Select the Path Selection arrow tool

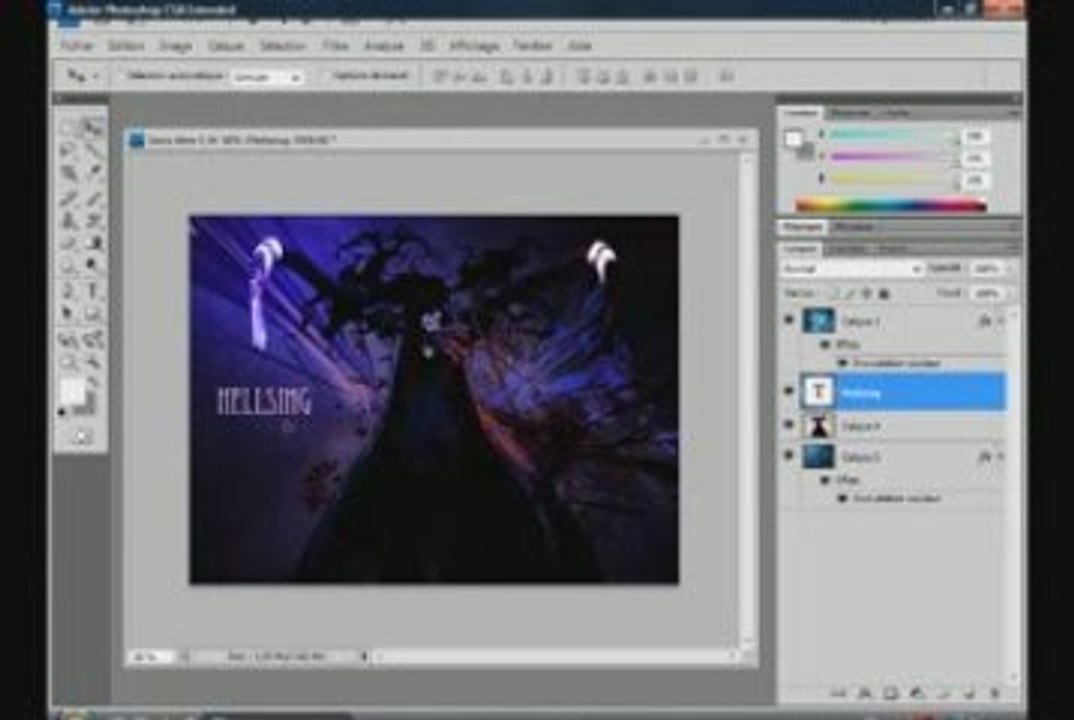coord(68,314)
